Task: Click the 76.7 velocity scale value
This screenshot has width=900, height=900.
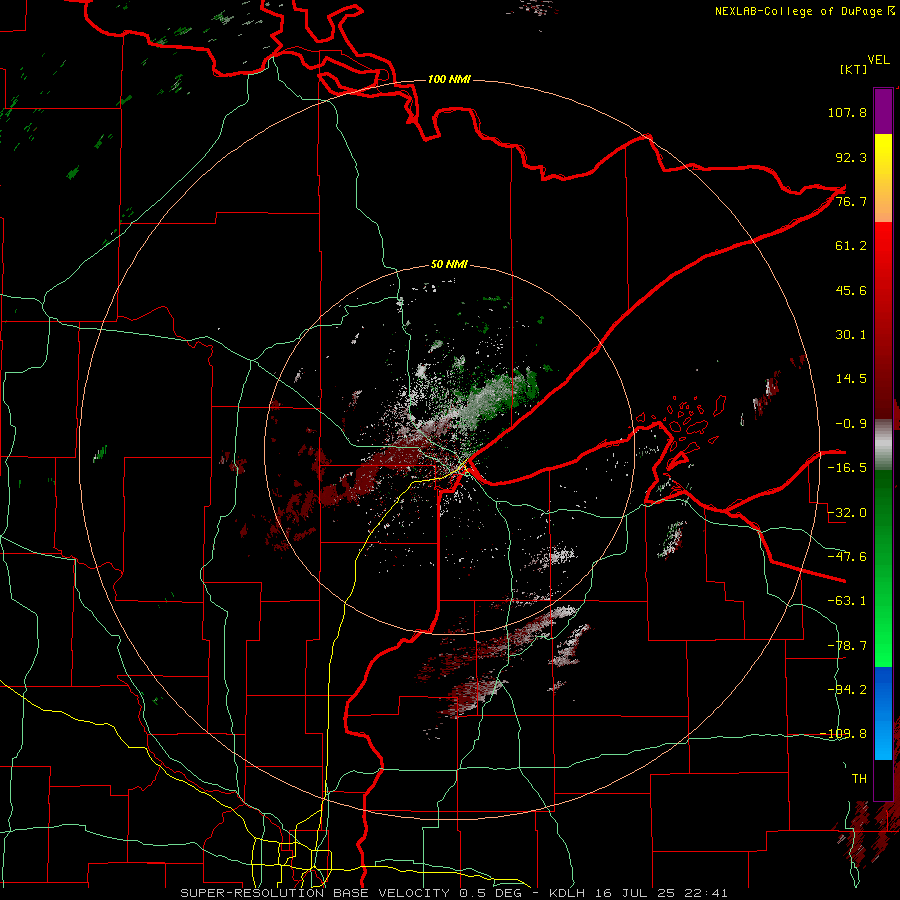Action: point(851,201)
